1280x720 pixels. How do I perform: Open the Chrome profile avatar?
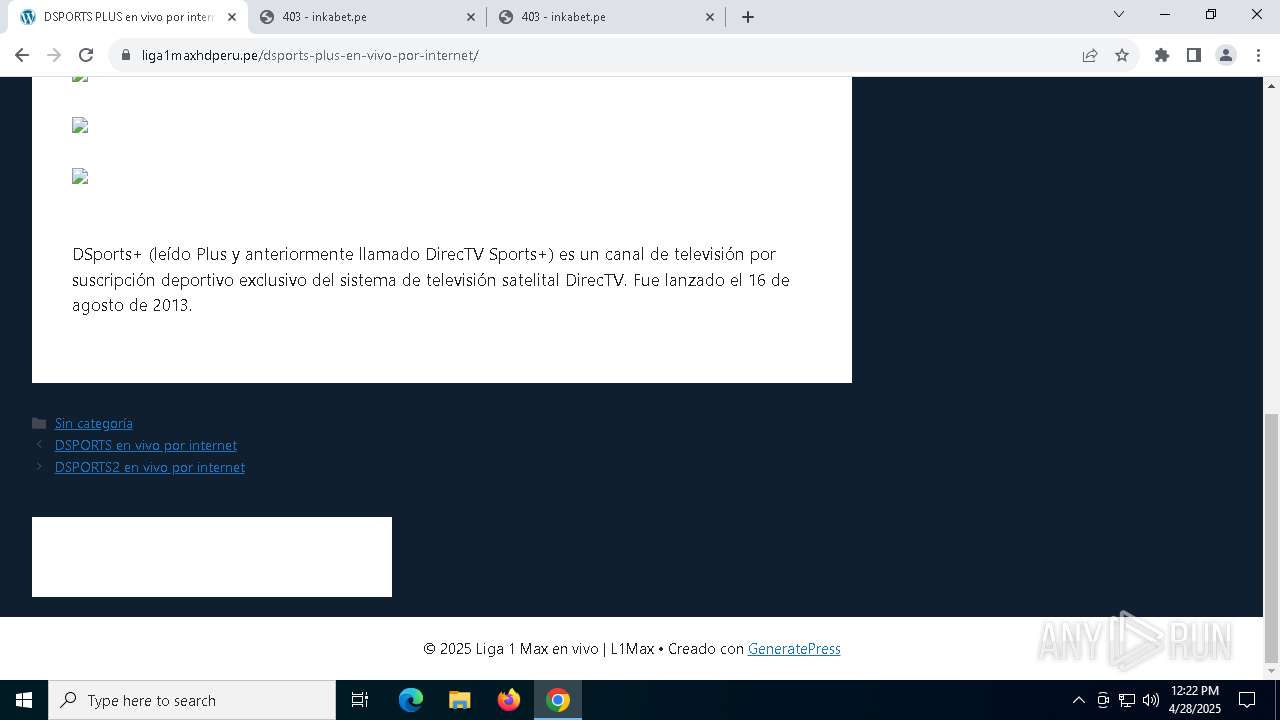[1226, 55]
